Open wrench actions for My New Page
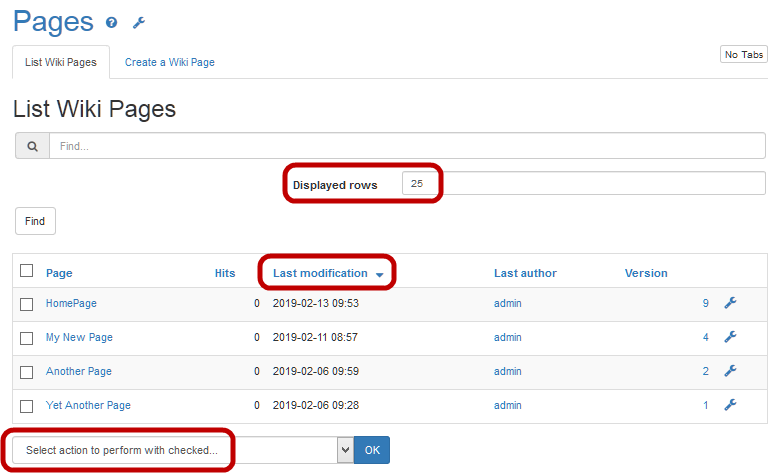This screenshot has width=777, height=474. point(730,337)
